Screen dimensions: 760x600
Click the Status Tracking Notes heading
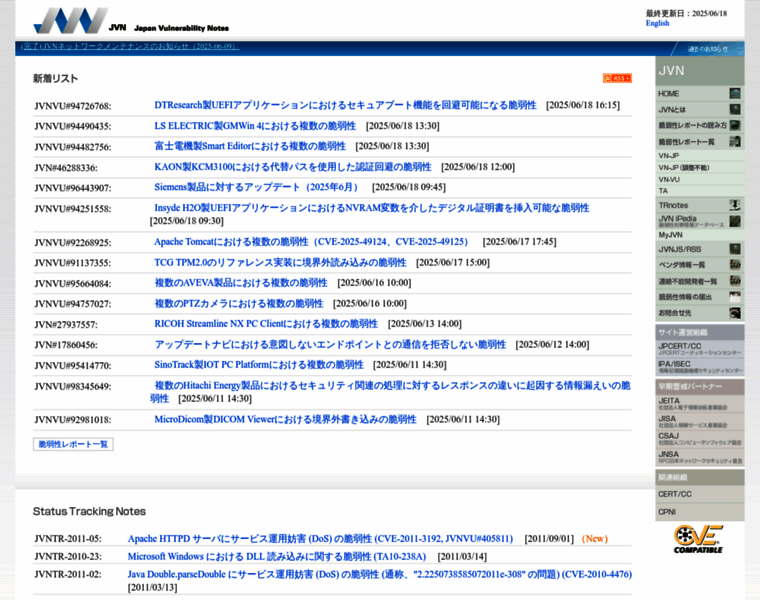point(89,511)
